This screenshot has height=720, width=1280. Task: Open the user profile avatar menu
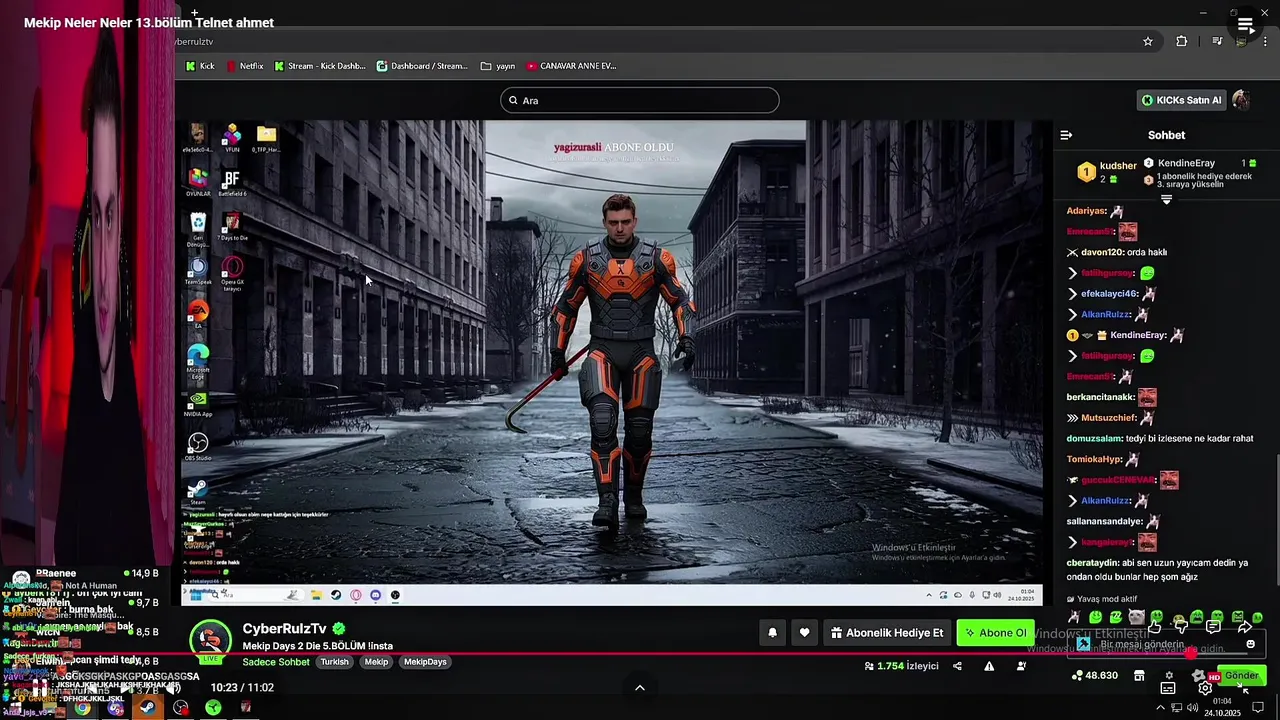(1241, 100)
